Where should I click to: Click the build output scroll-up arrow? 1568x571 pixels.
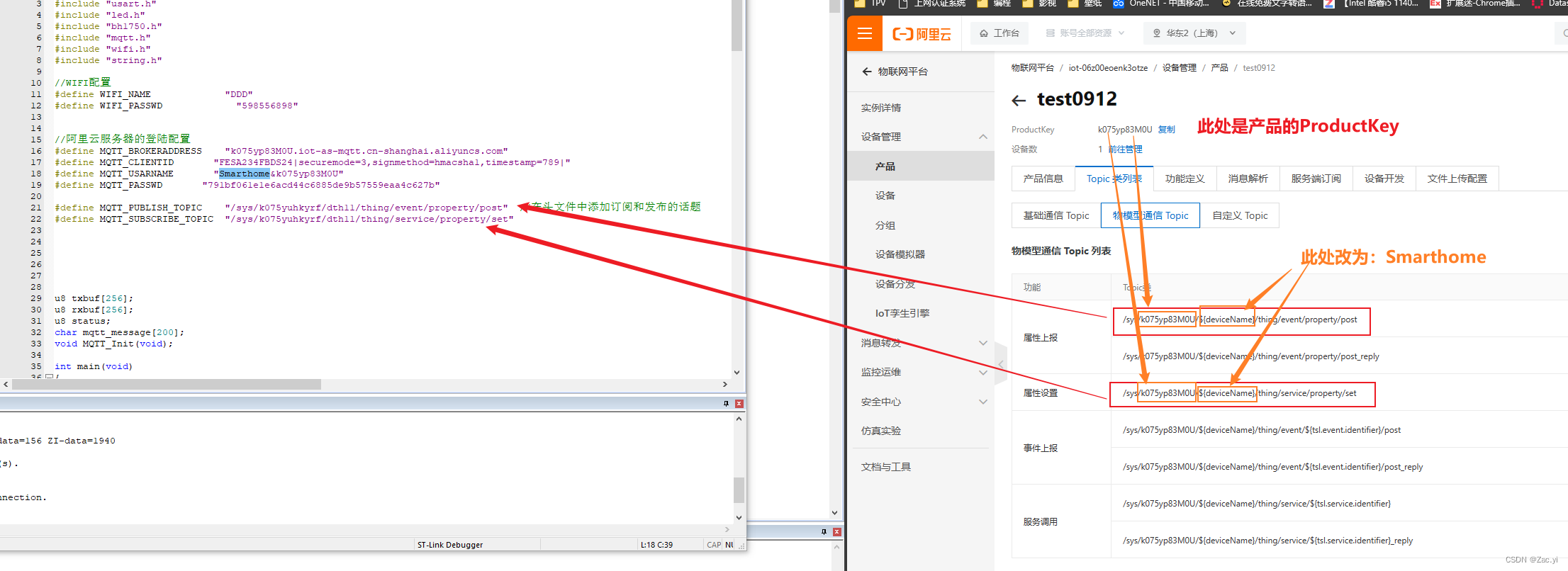739,419
